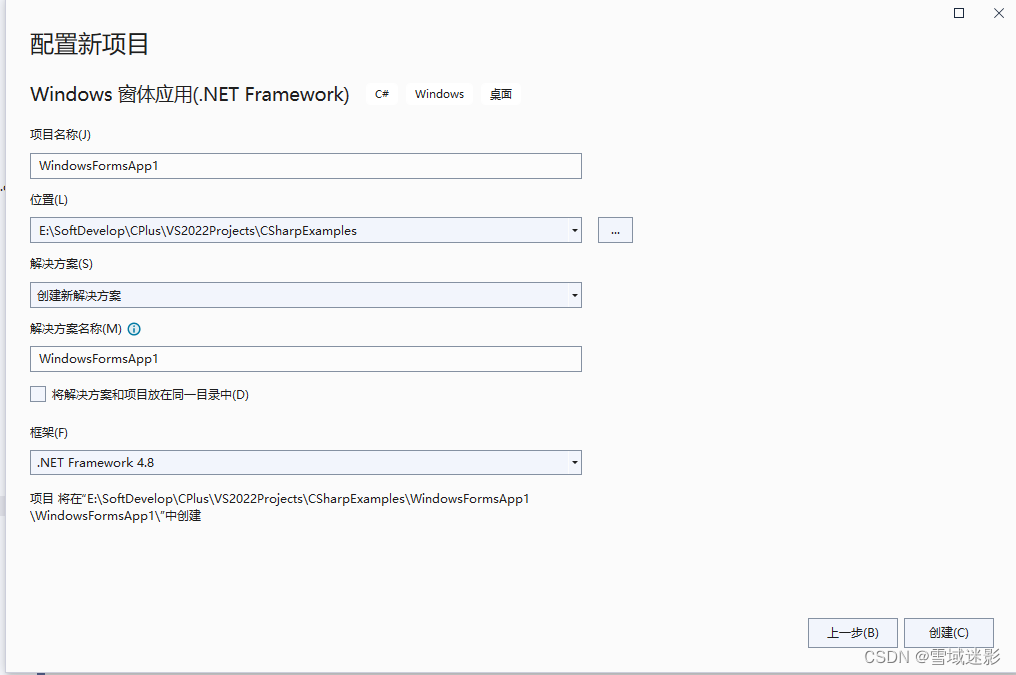Click the info icon next to solution name

134,328
